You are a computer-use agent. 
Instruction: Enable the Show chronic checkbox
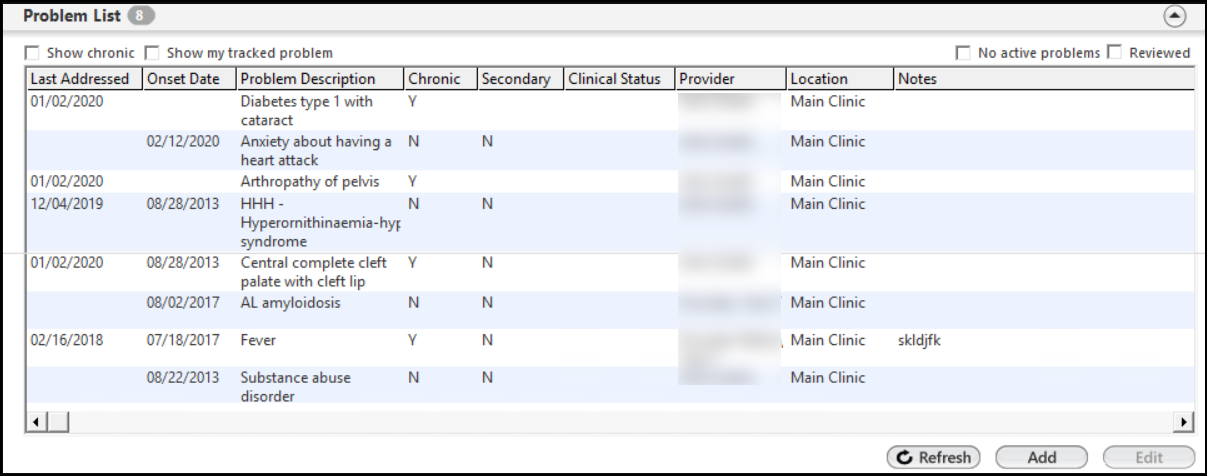pyautogui.click(x=33, y=53)
